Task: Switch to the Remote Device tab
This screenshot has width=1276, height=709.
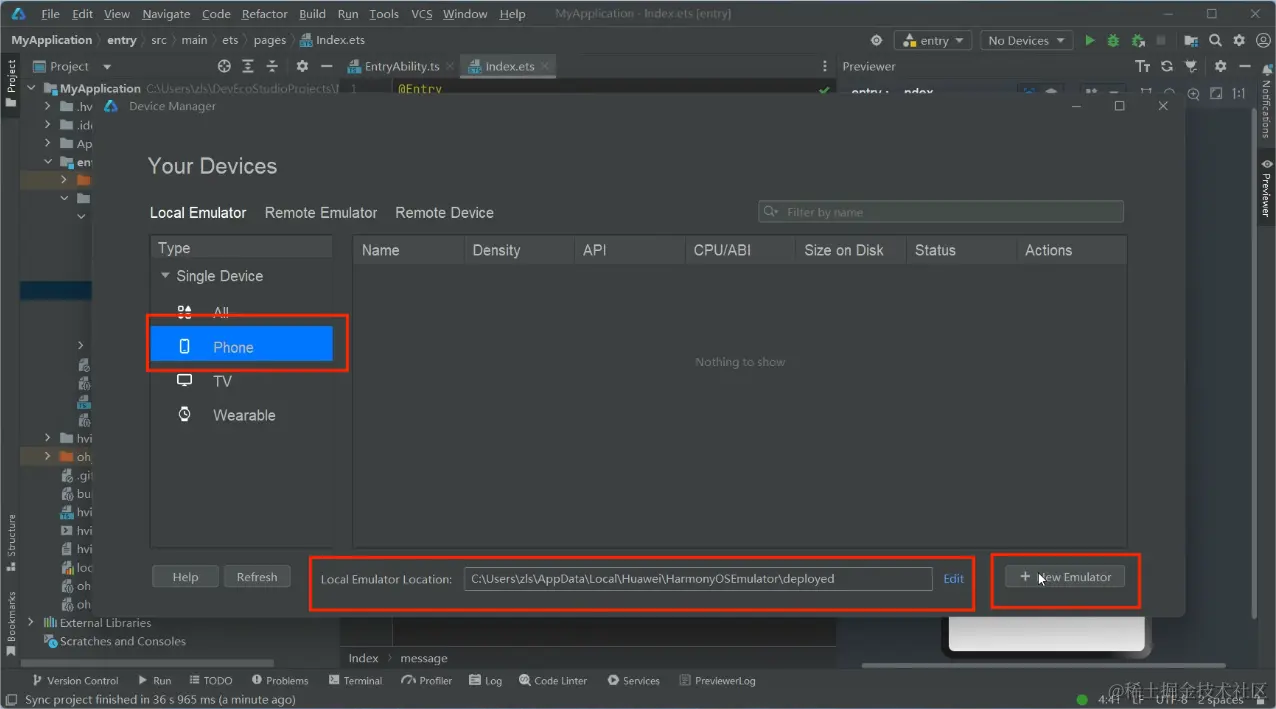Action: coord(444,213)
